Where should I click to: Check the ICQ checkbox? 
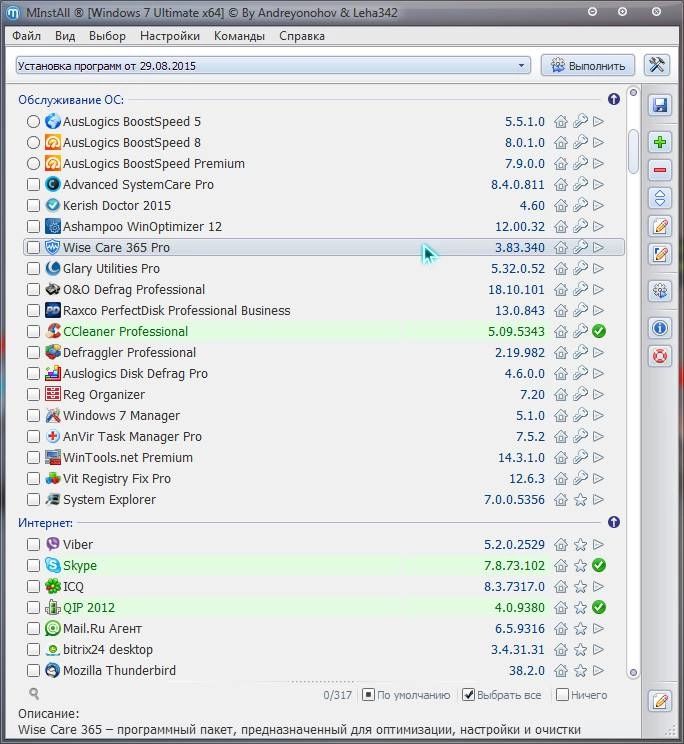click(33, 586)
